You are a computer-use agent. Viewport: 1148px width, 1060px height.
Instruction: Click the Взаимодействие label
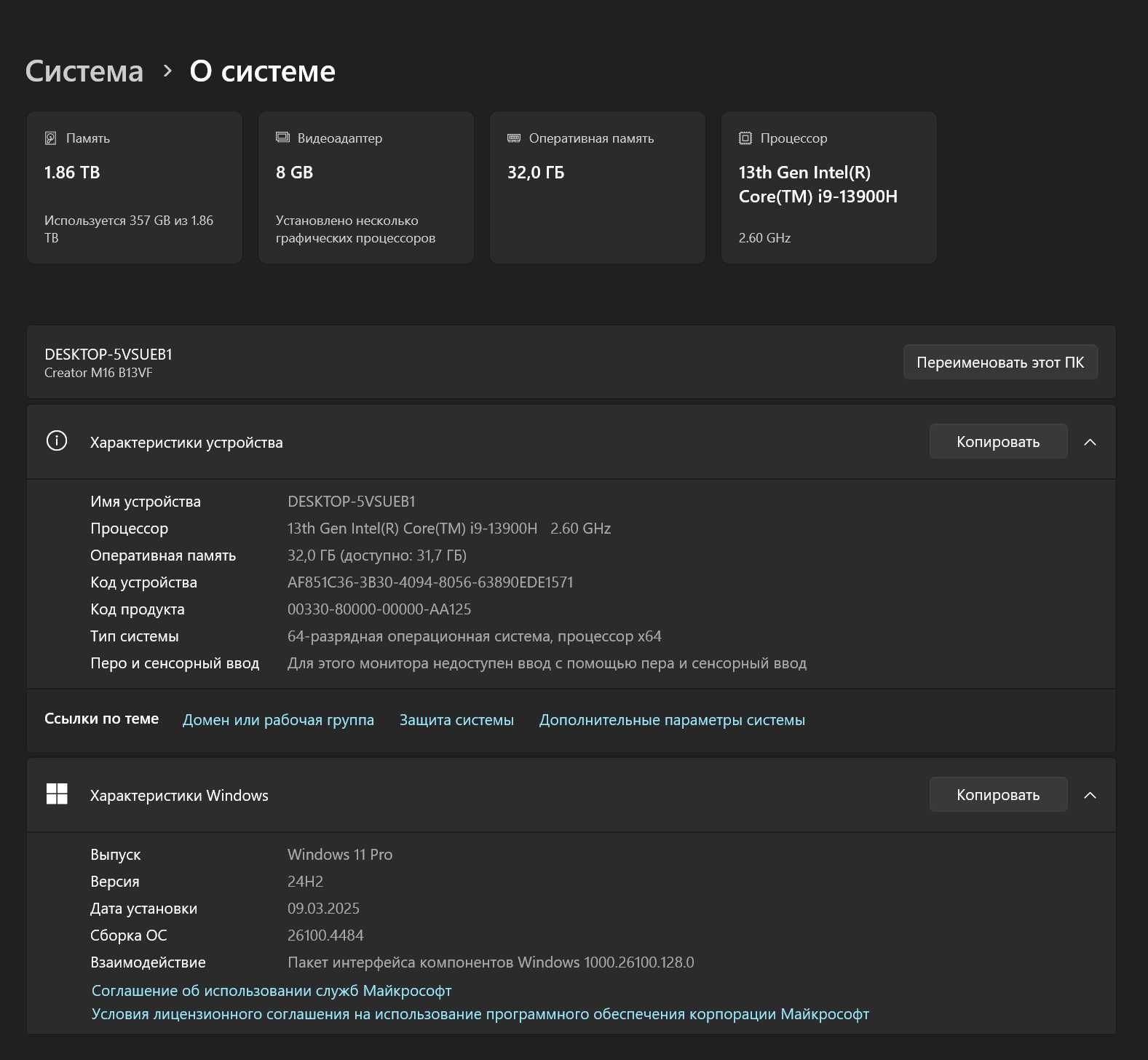click(x=148, y=962)
